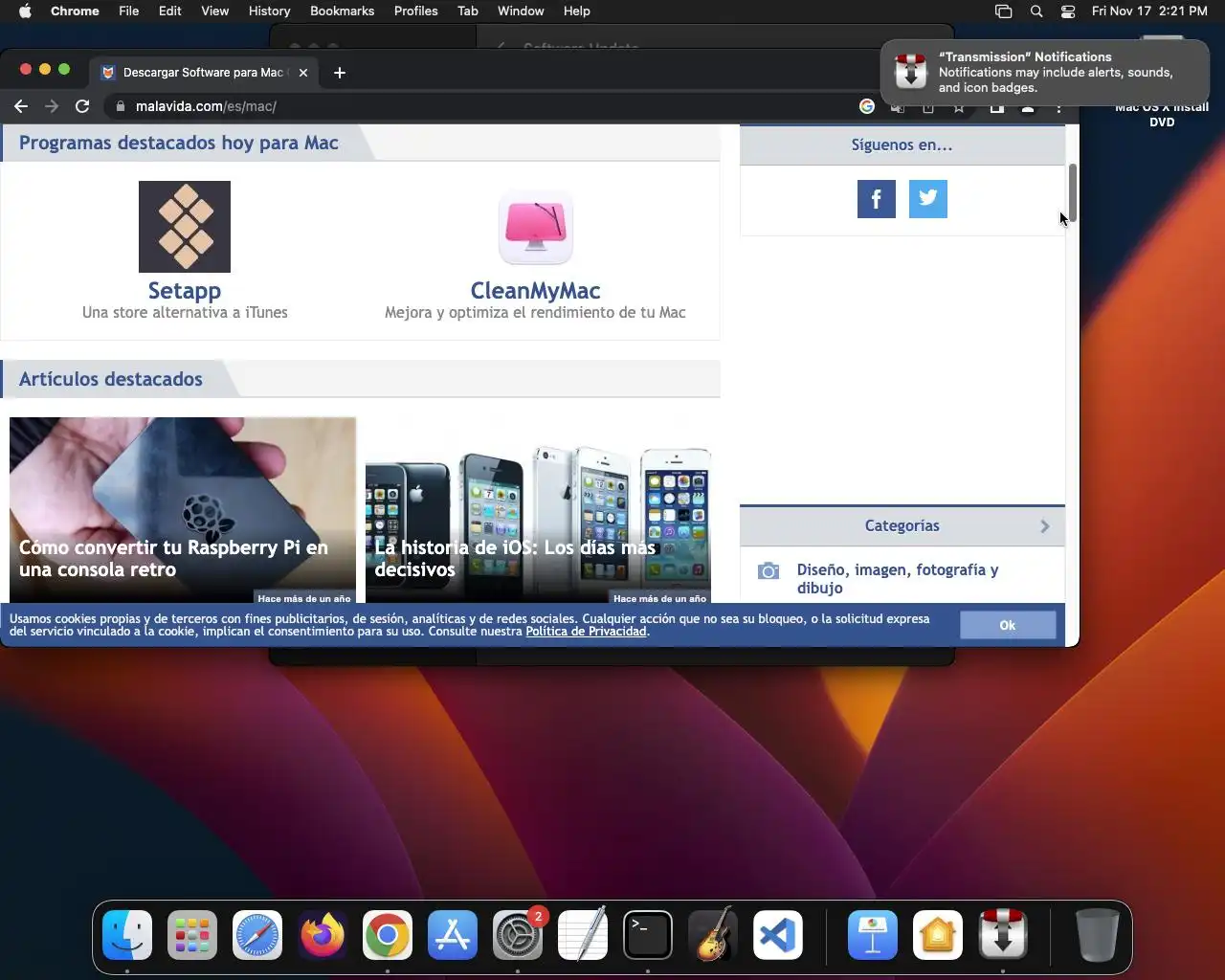
Task: Open the Tab menu
Action: [x=468, y=11]
